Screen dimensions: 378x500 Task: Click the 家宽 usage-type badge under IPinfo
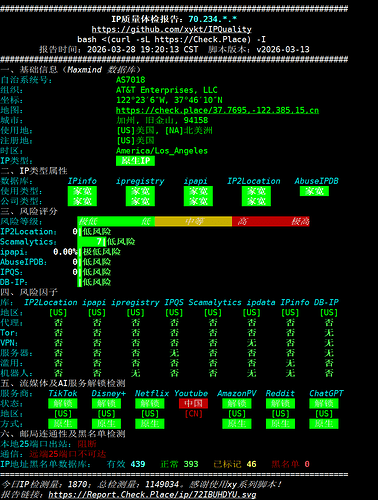[82, 191]
